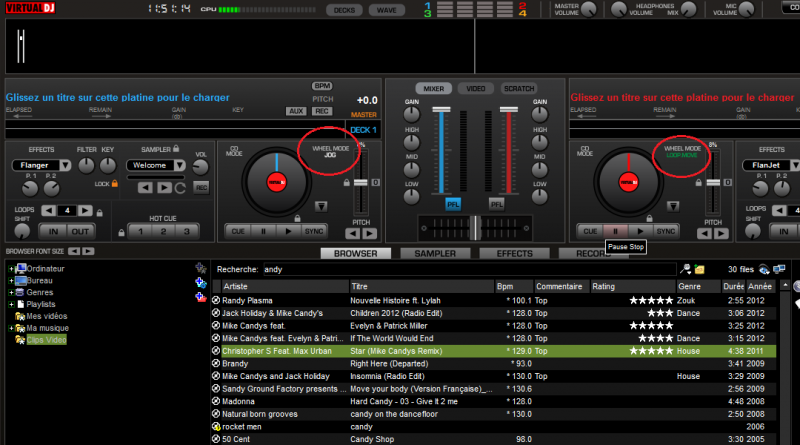Click the sampler REC button
Viewport: 800px width, 445px height.
tap(201, 187)
